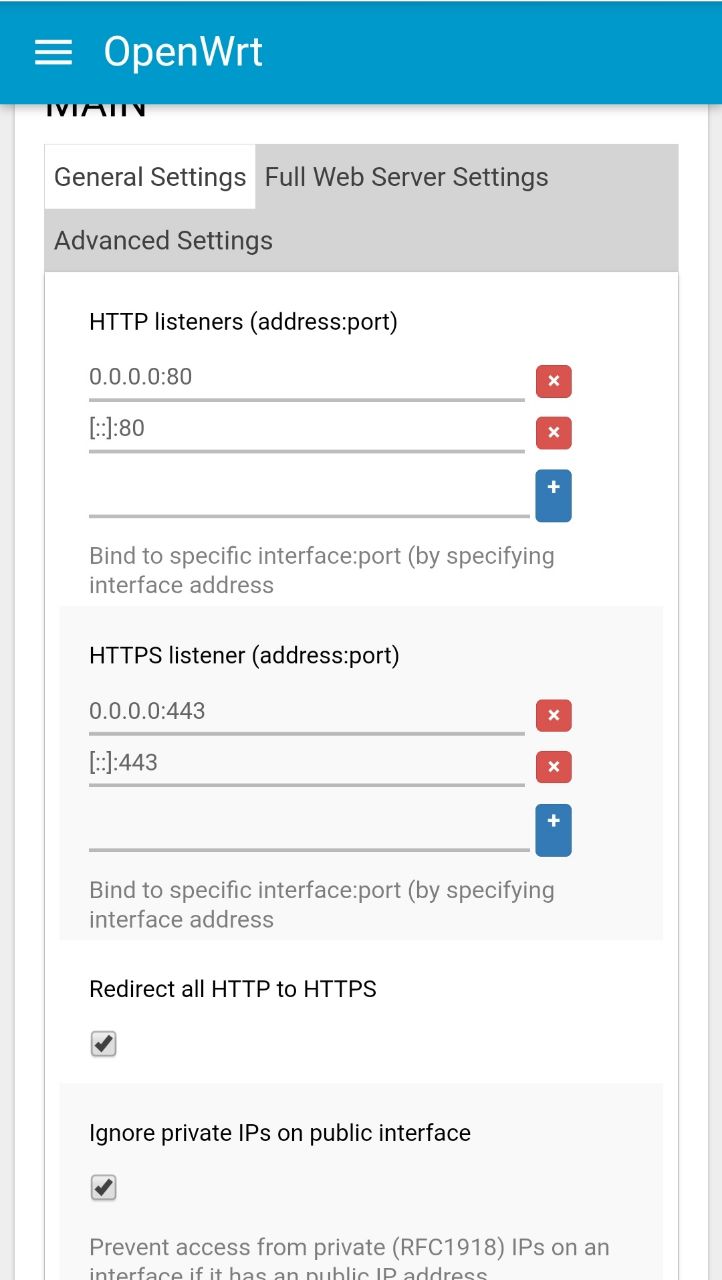Focus the empty new HTTPS listener field

point(309,830)
